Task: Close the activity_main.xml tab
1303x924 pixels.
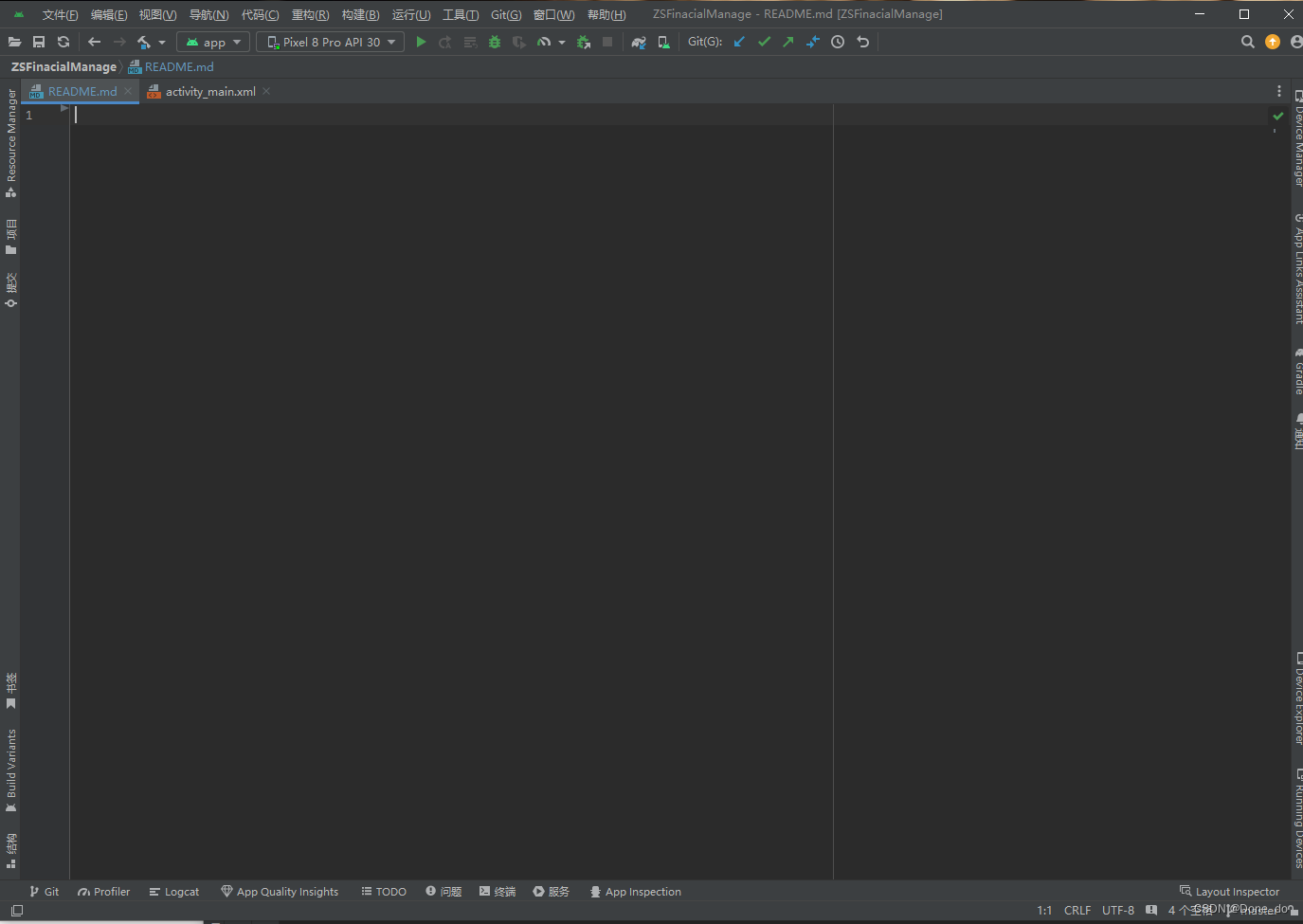Action: (266, 91)
